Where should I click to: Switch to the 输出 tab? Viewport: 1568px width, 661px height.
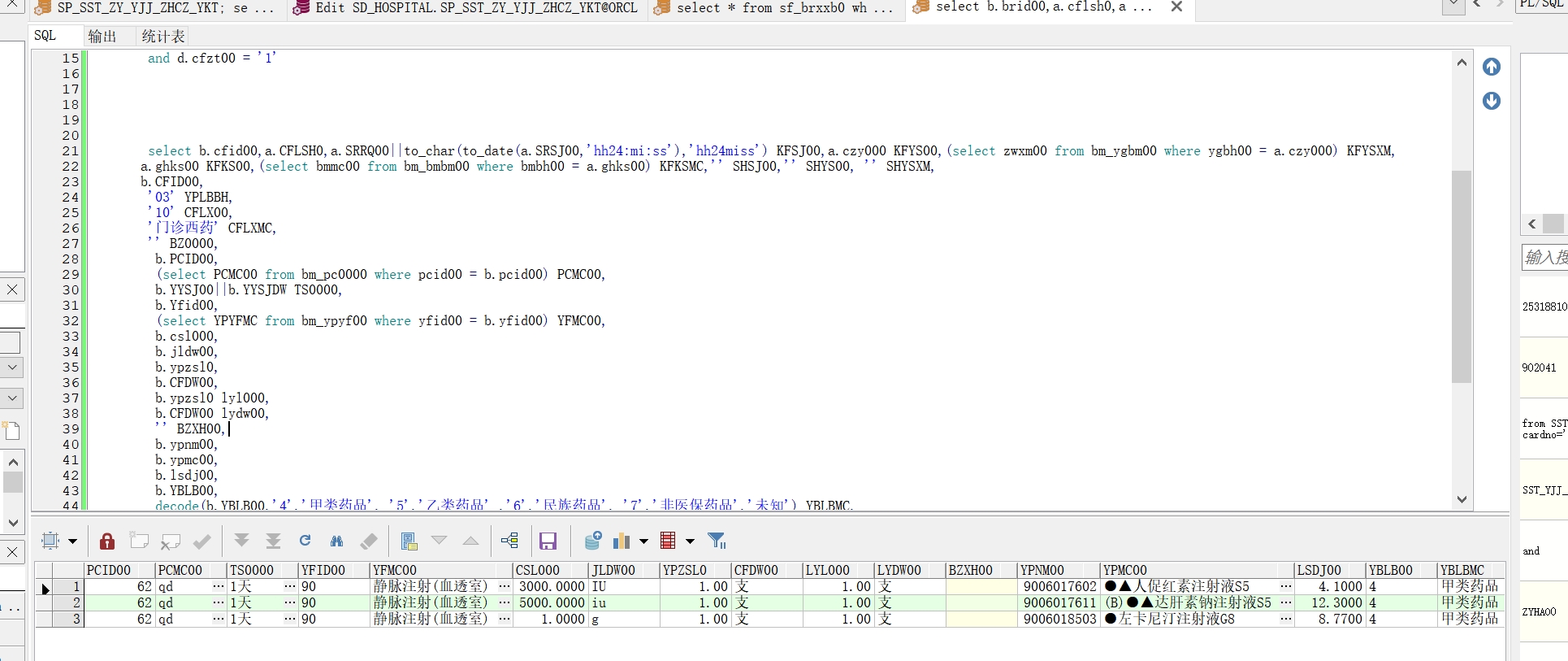pyautogui.click(x=102, y=37)
